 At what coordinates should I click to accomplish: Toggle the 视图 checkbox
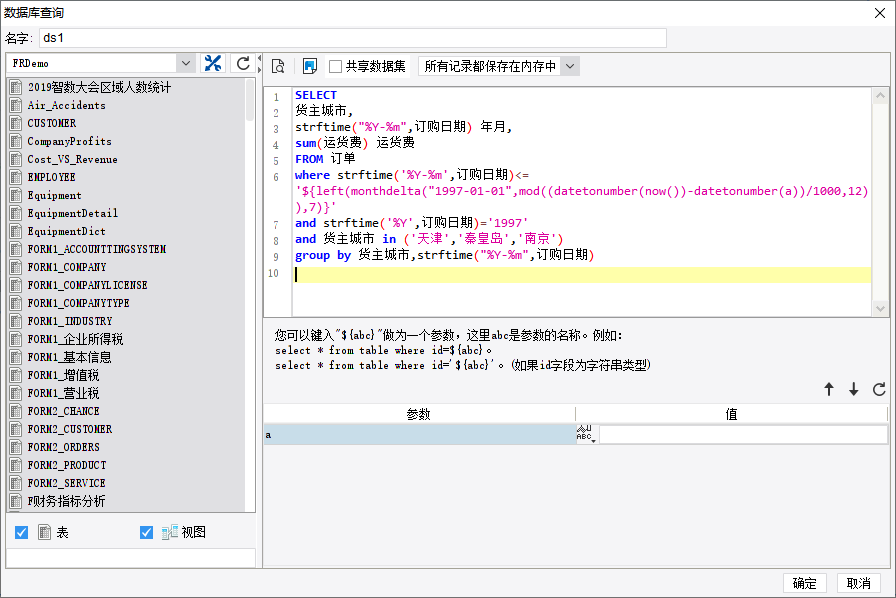tap(146, 532)
